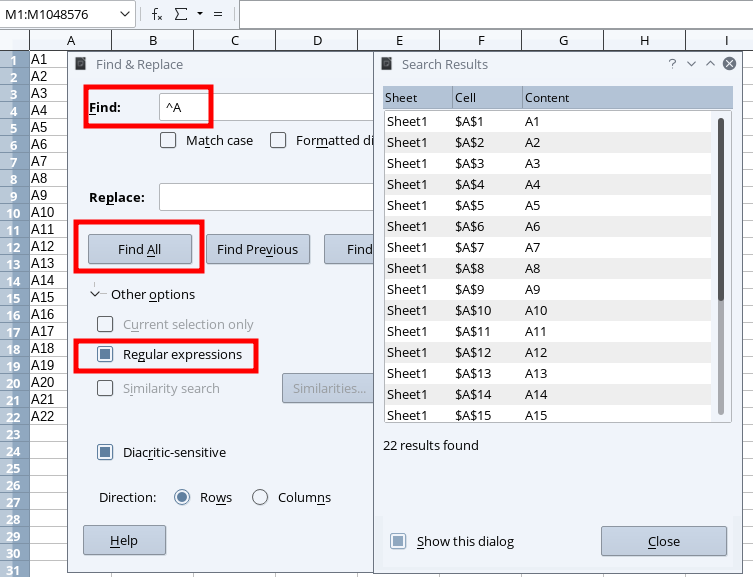Toggle the Similarity search checkbox
753x577 pixels.
click(105, 388)
